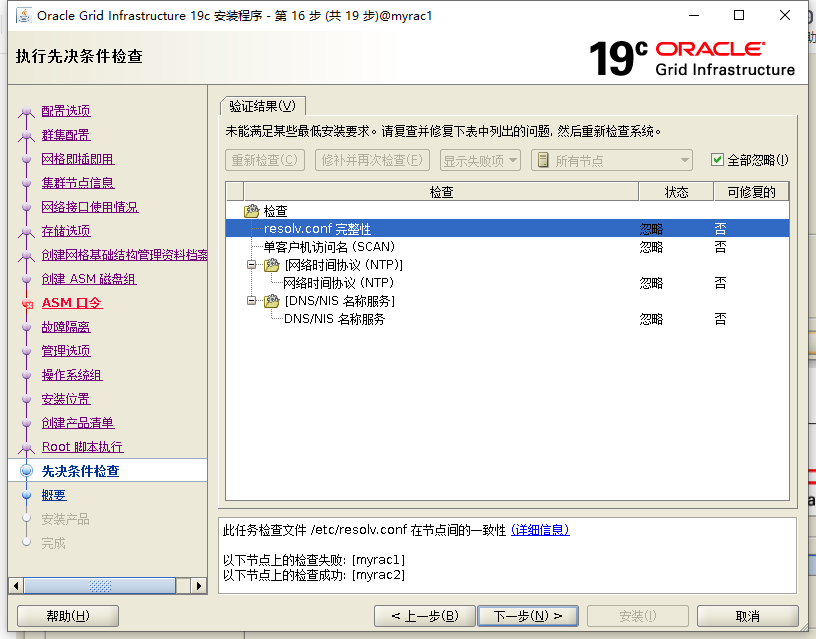This screenshot has width=816, height=639.
Task: Go to 集群节点信息 step
Action: (78, 183)
